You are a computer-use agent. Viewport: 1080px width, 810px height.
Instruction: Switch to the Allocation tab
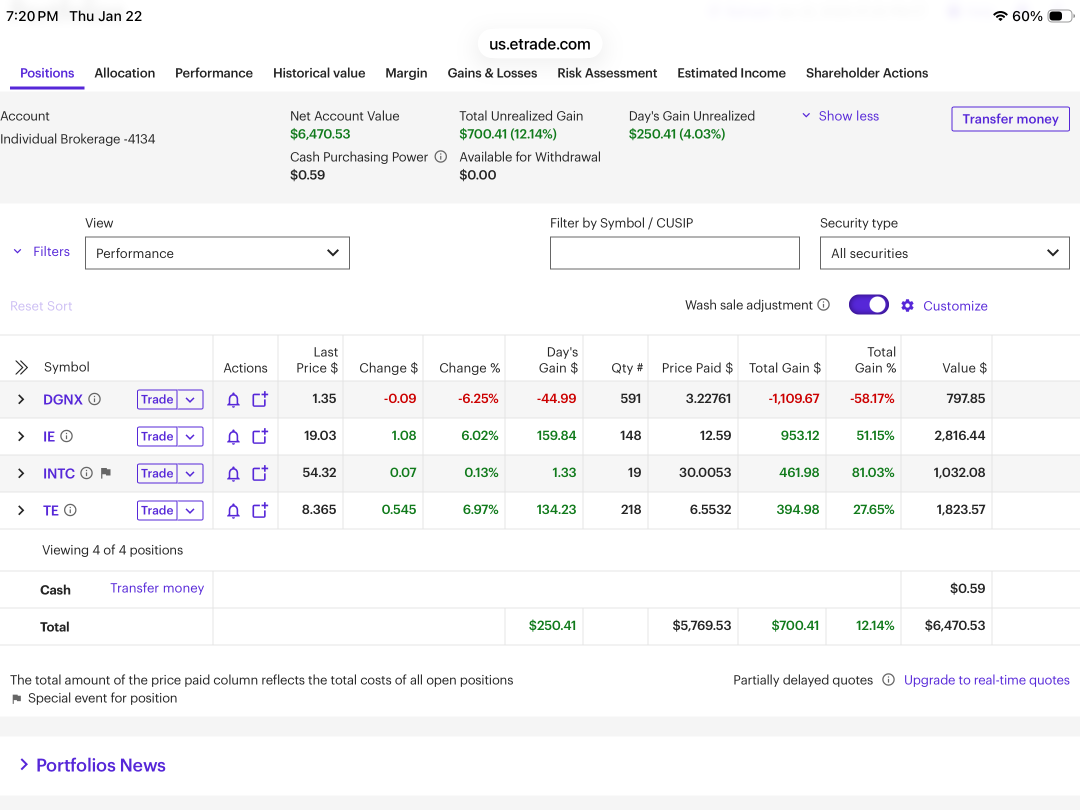[124, 73]
